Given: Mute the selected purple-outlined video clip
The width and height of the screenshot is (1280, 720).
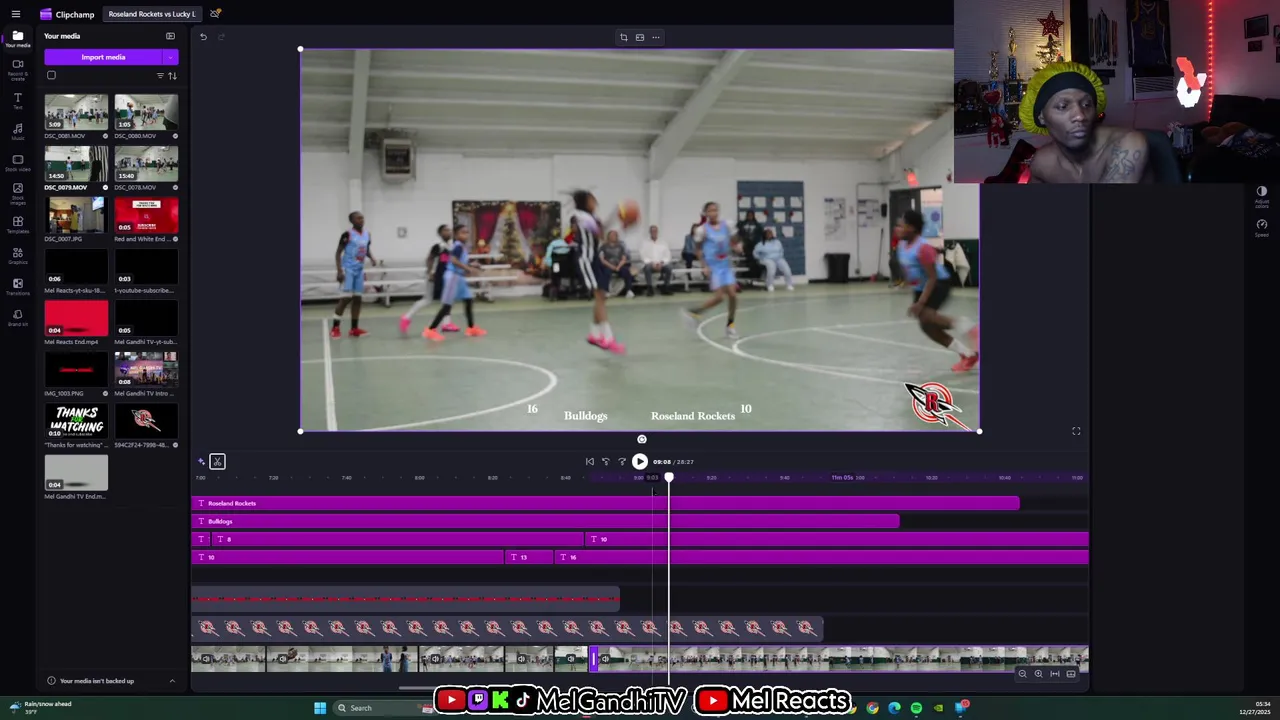Looking at the screenshot, I should [605, 659].
